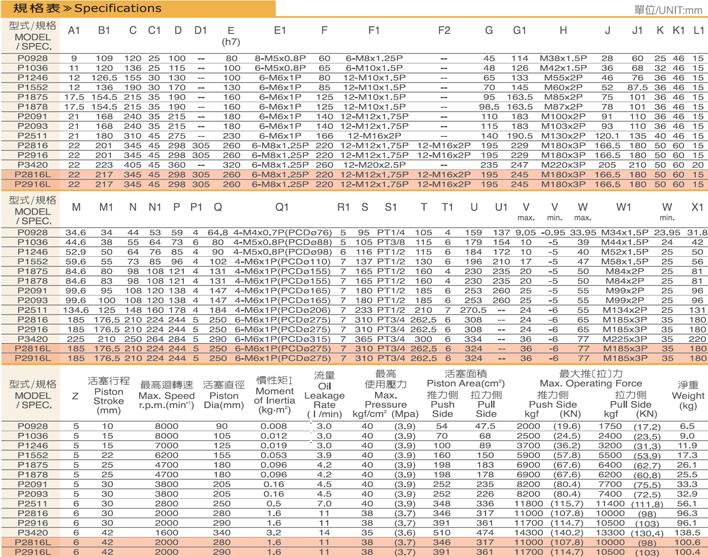Click the "Moment of Inertia" column header
This screenshot has width=708, height=557.
pos(274,395)
